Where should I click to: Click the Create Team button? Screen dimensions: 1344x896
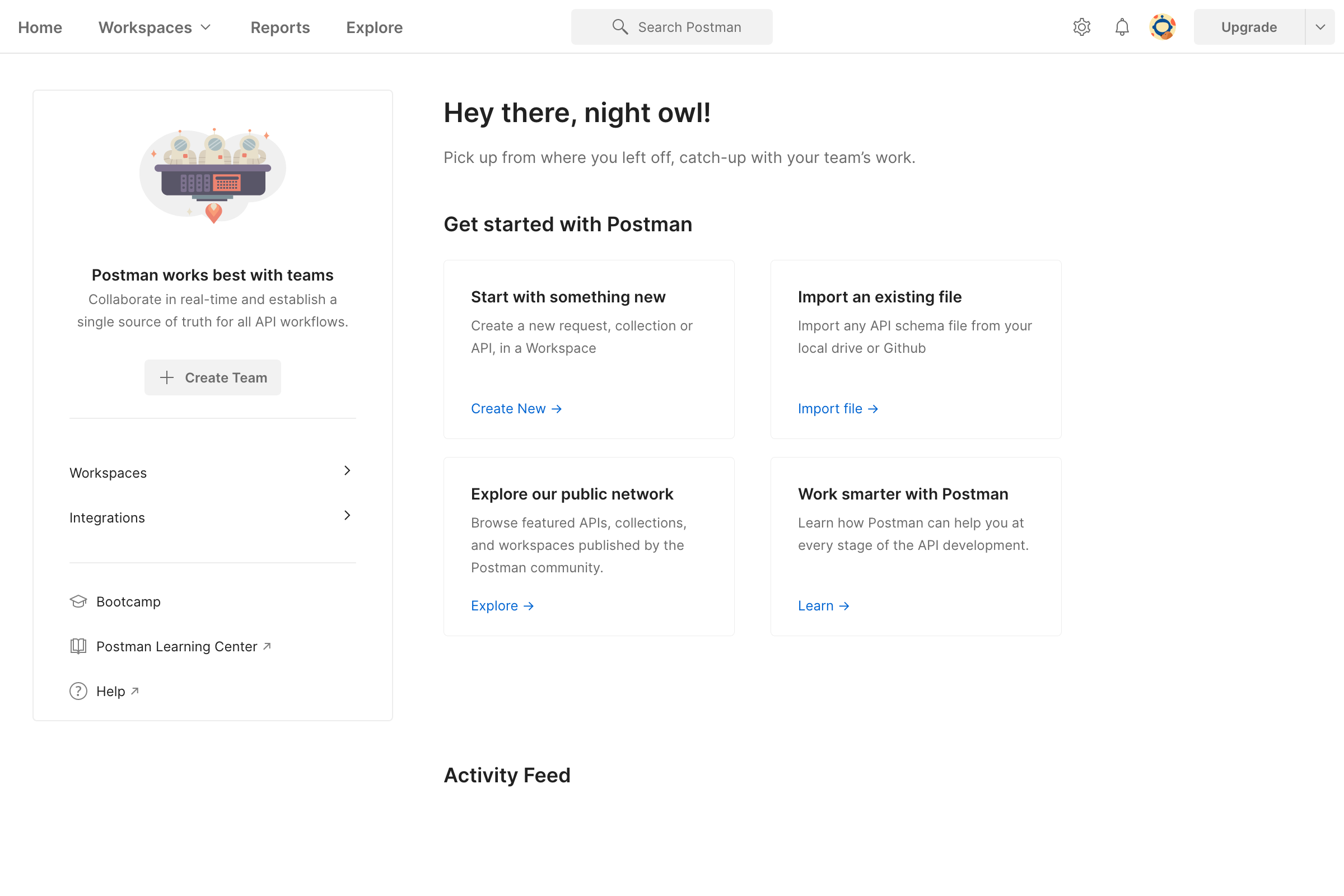[x=213, y=377]
